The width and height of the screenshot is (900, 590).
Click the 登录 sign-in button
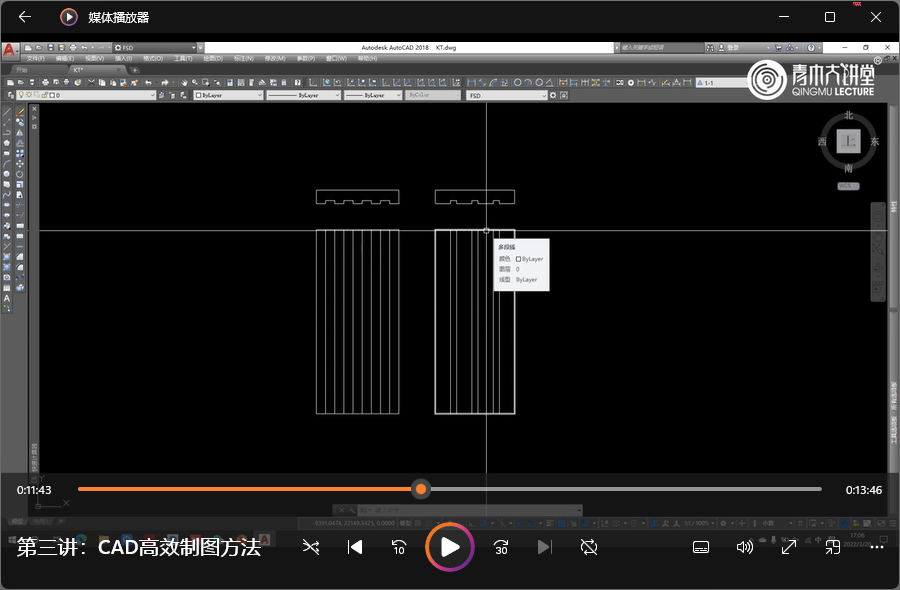coord(733,47)
